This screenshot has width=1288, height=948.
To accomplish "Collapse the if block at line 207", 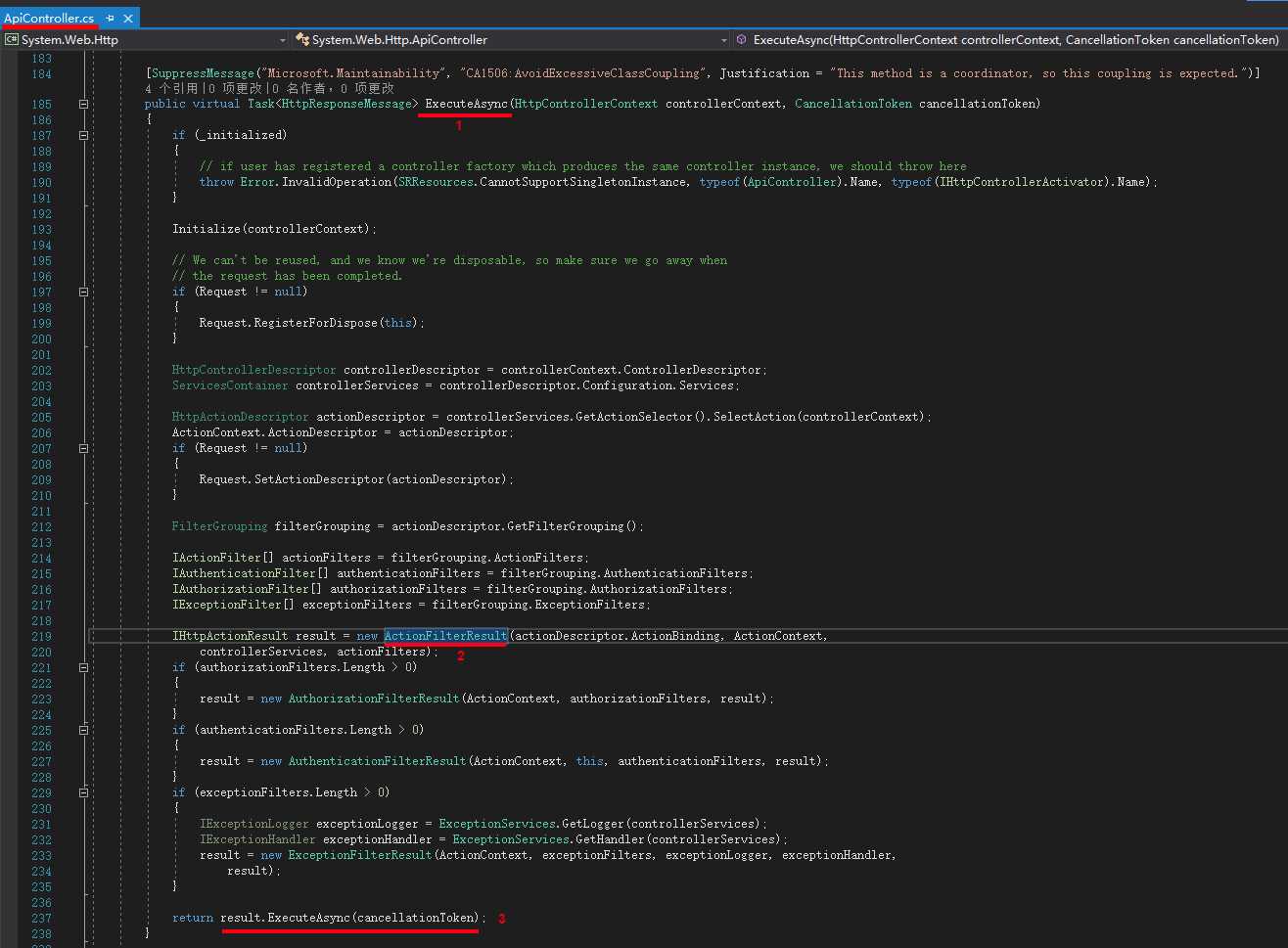I will [83, 448].
